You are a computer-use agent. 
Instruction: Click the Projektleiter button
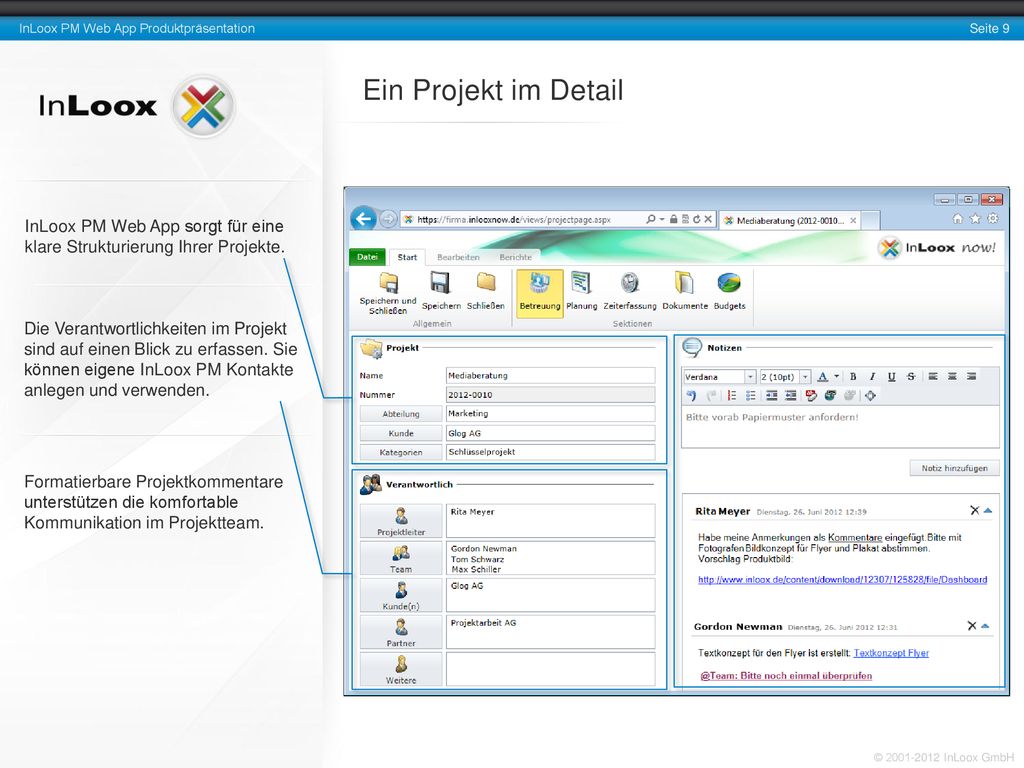tap(400, 521)
